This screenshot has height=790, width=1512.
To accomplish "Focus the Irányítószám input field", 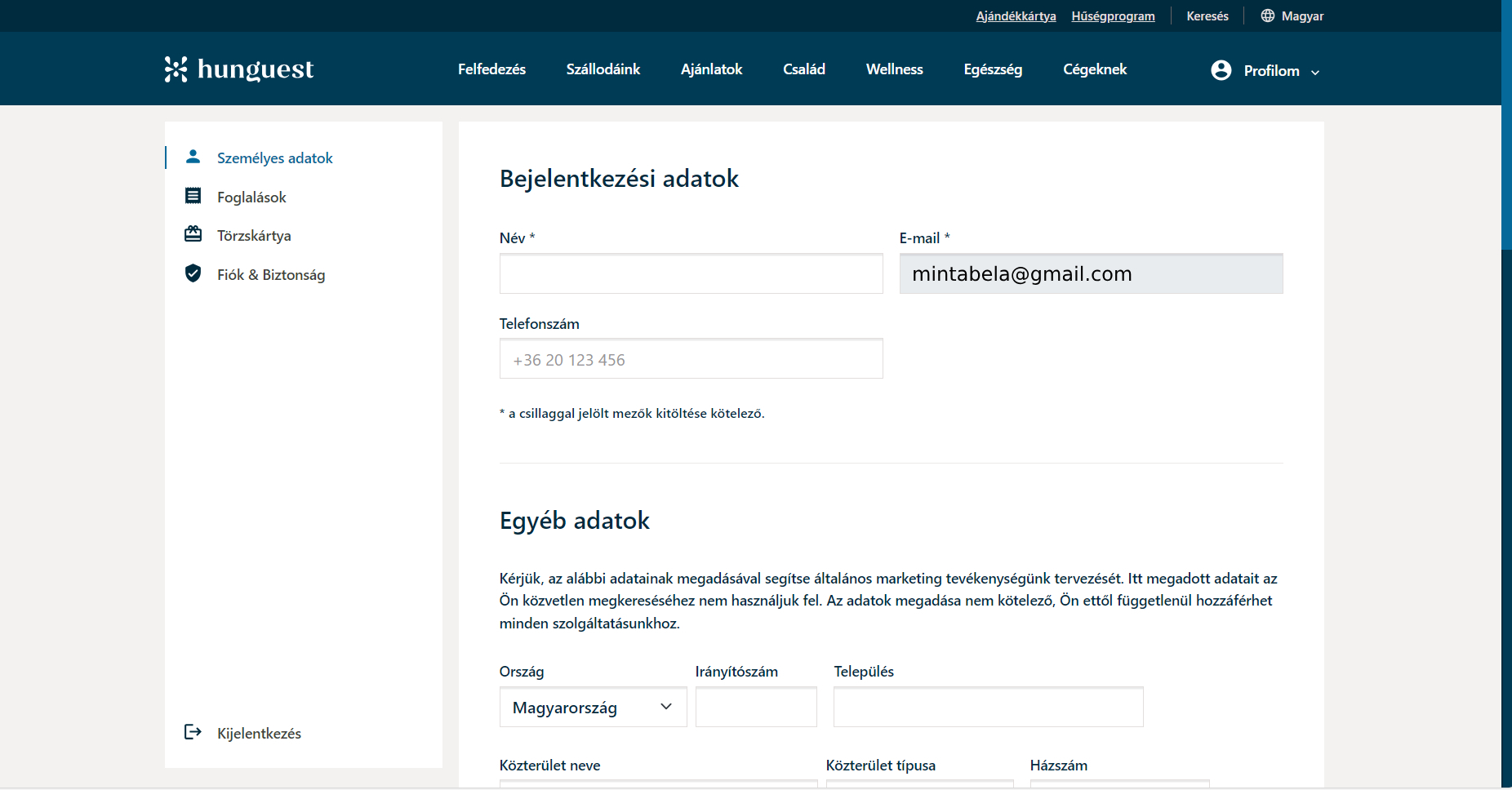I will tap(756, 707).
